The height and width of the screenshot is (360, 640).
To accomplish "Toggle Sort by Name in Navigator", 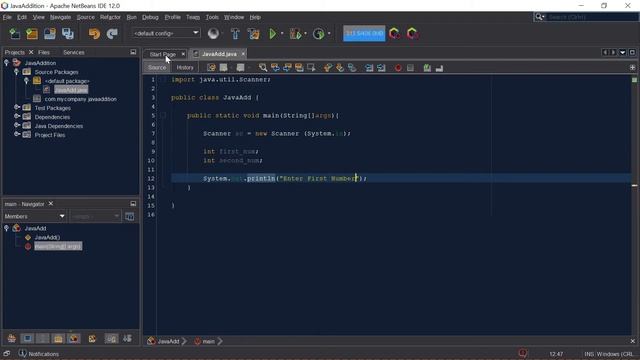I will point(111,338).
